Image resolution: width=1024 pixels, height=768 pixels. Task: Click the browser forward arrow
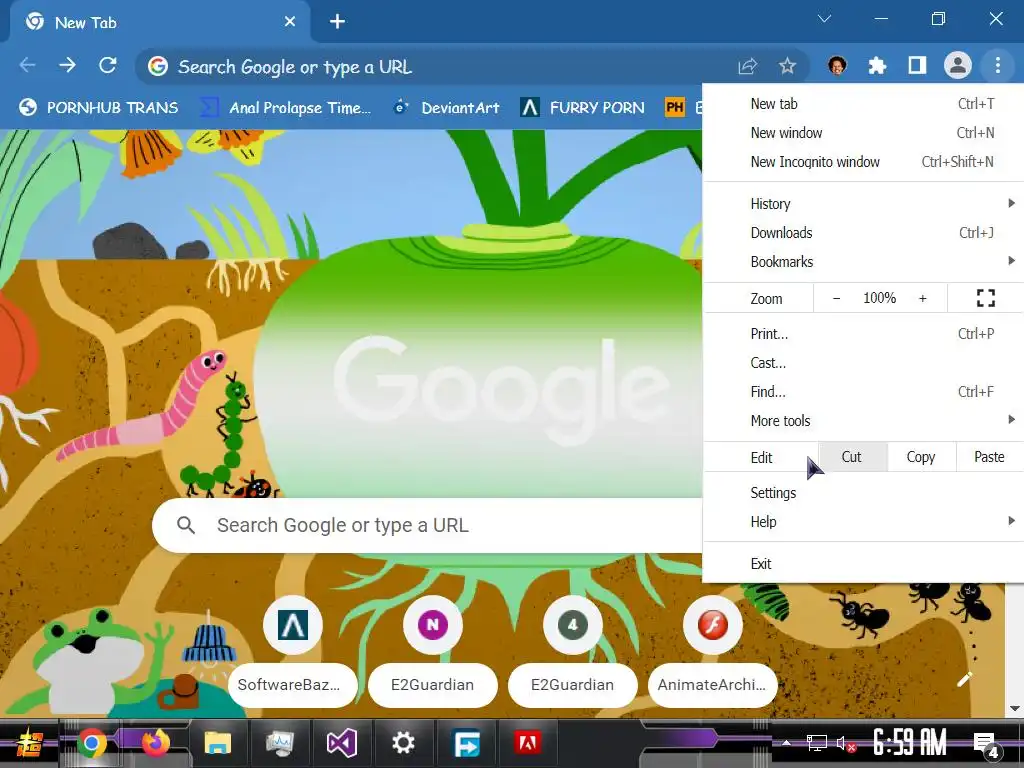[67, 65]
